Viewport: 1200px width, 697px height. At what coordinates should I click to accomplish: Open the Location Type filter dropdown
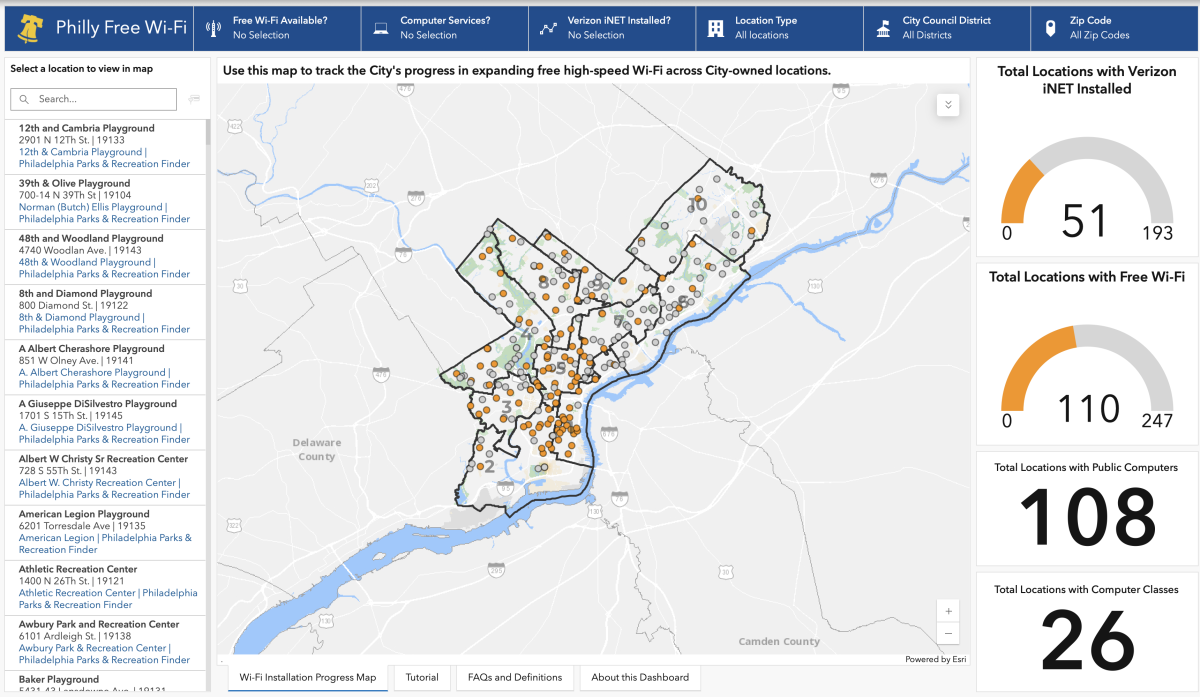(x=779, y=28)
